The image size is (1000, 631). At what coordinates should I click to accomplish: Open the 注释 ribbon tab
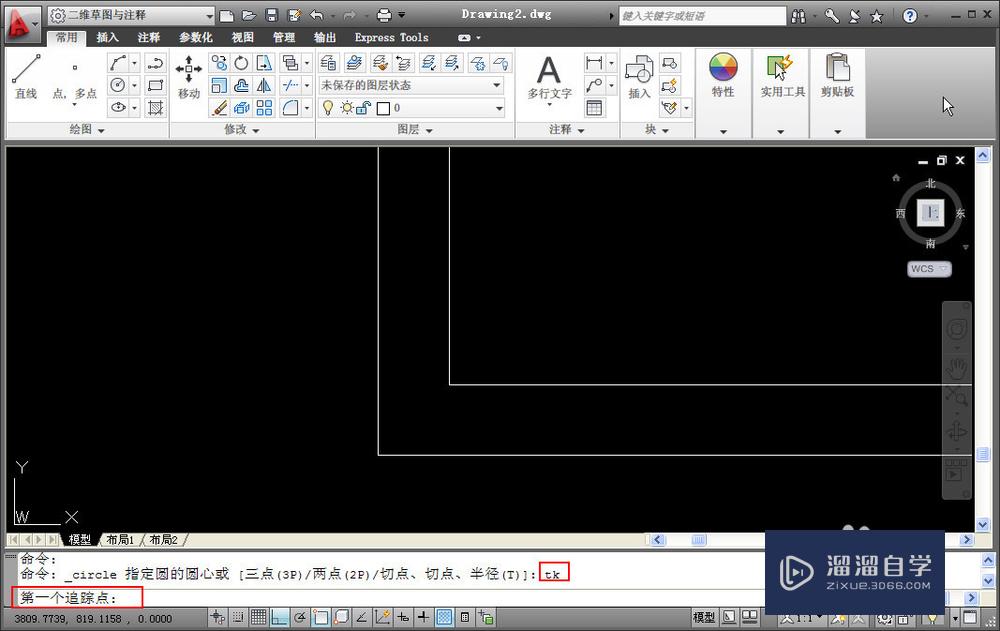pos(149,37)
